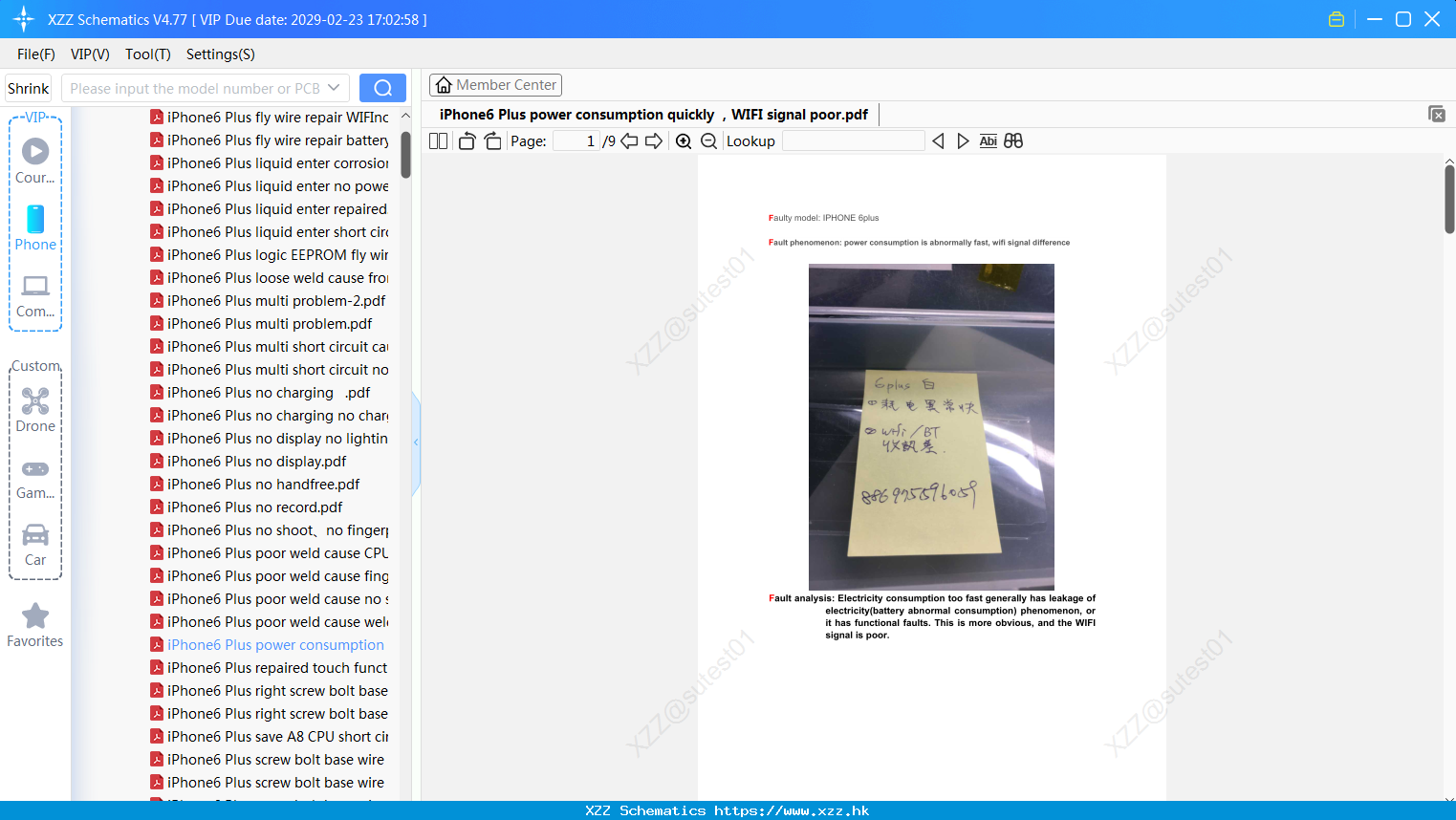Image resolution: width=1456 pixels, height=820 pixels.
Task: Toggle the two-page view layout icon
Action: pos(439,141)
